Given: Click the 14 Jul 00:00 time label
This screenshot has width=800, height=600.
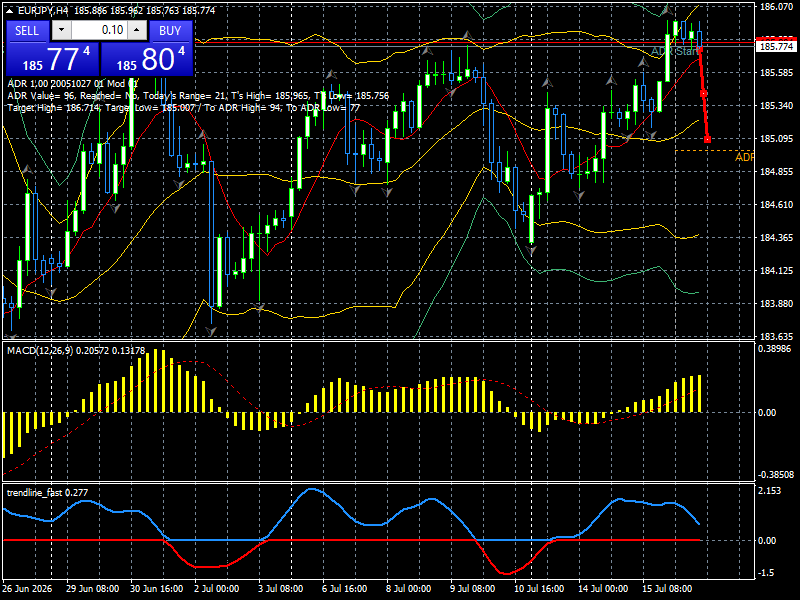Looking at the screenshot, I should tap(603, 588).
